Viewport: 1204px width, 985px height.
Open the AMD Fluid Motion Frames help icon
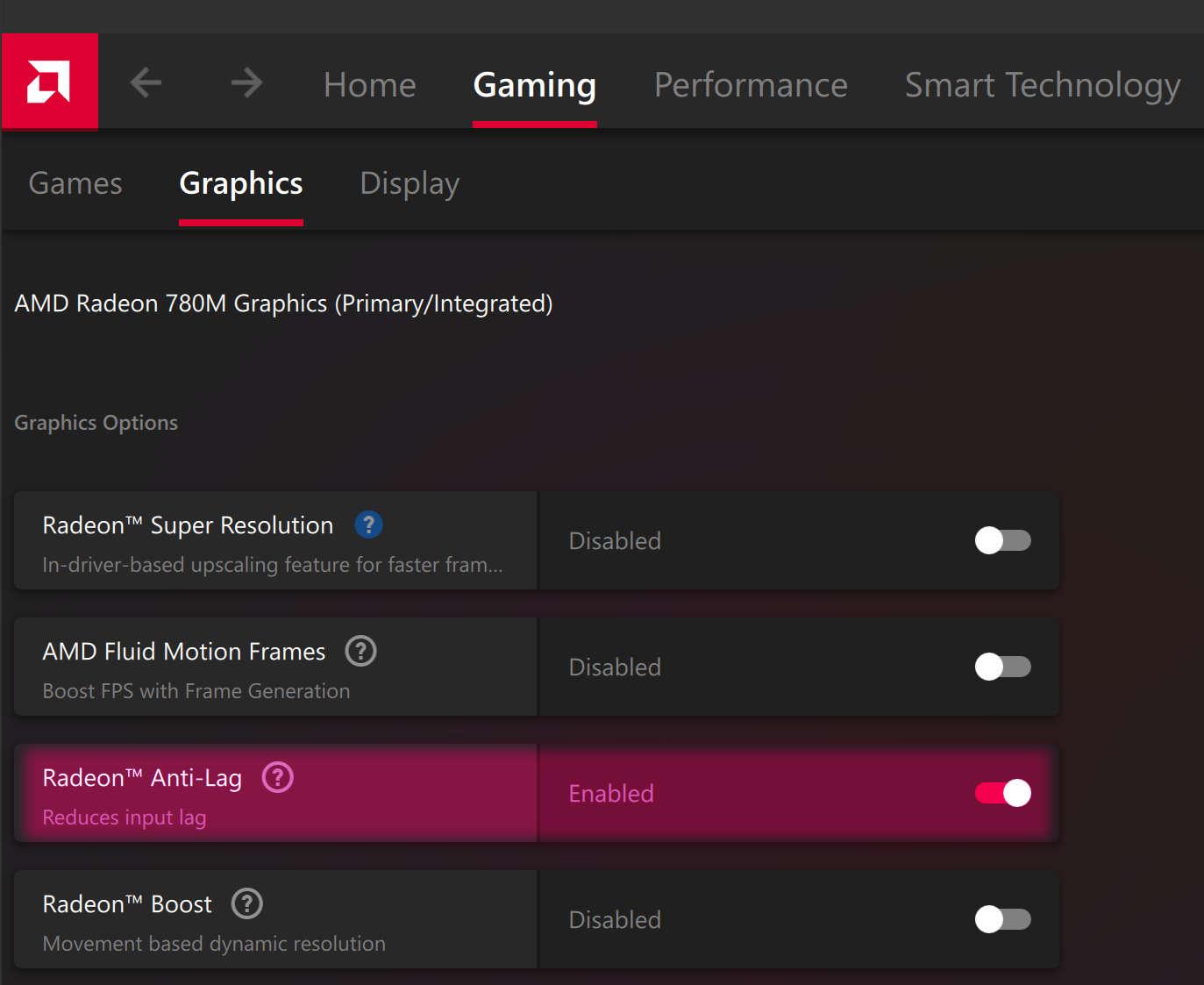pyautogui.click(x=360, y=651)
